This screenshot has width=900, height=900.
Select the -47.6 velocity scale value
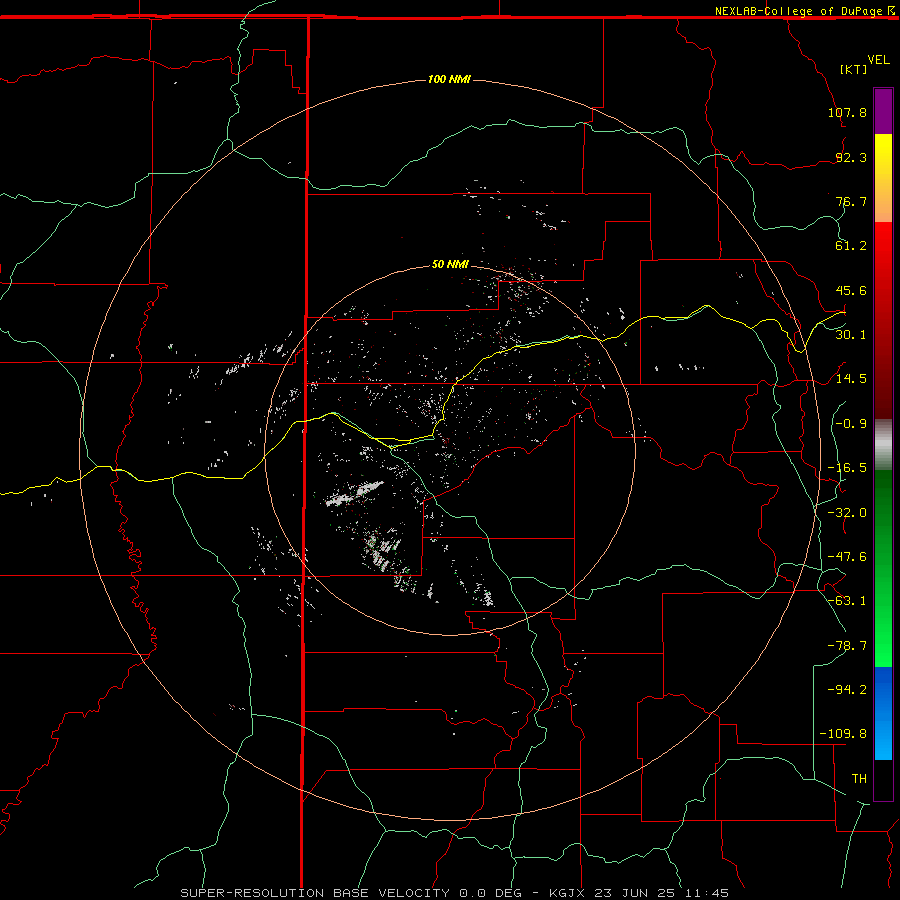847,557
